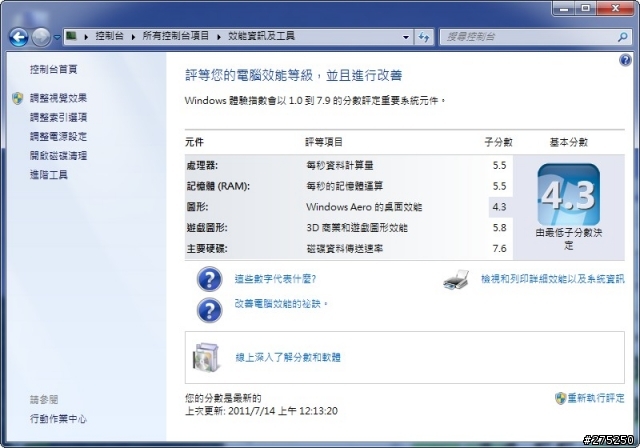
Task: Click the software box icon
Action: pyautogui.click(x=207, y=358)
